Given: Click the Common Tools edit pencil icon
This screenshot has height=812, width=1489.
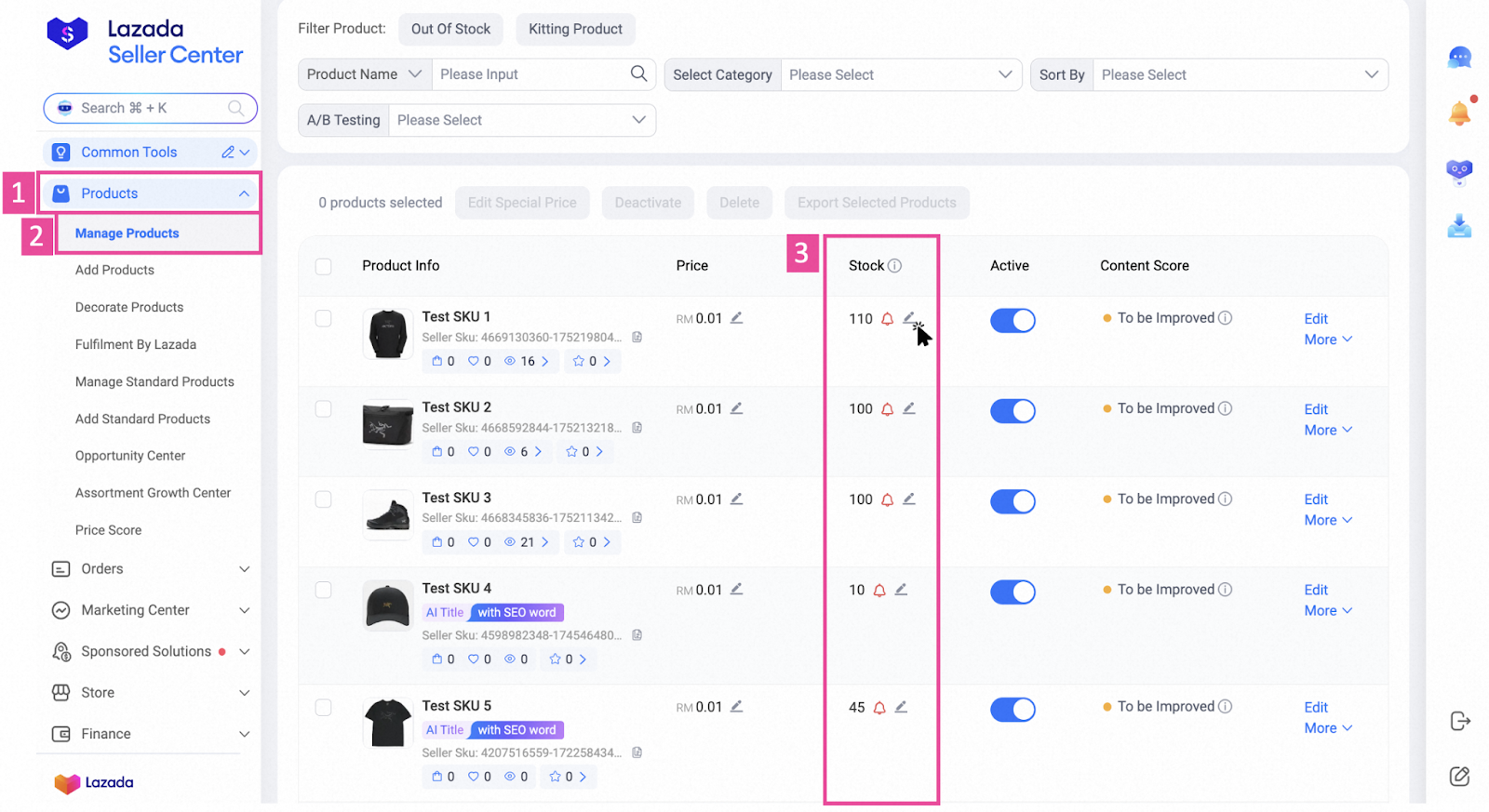Looking at the screenshot, I should (227, 152).
